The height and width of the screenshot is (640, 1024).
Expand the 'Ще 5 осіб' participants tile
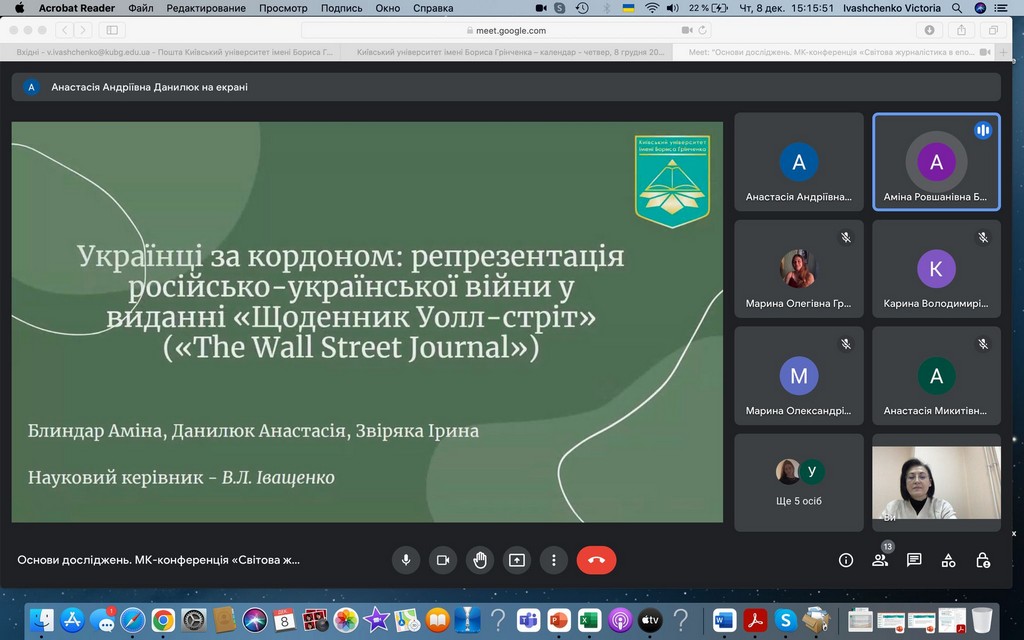[798, 481]
